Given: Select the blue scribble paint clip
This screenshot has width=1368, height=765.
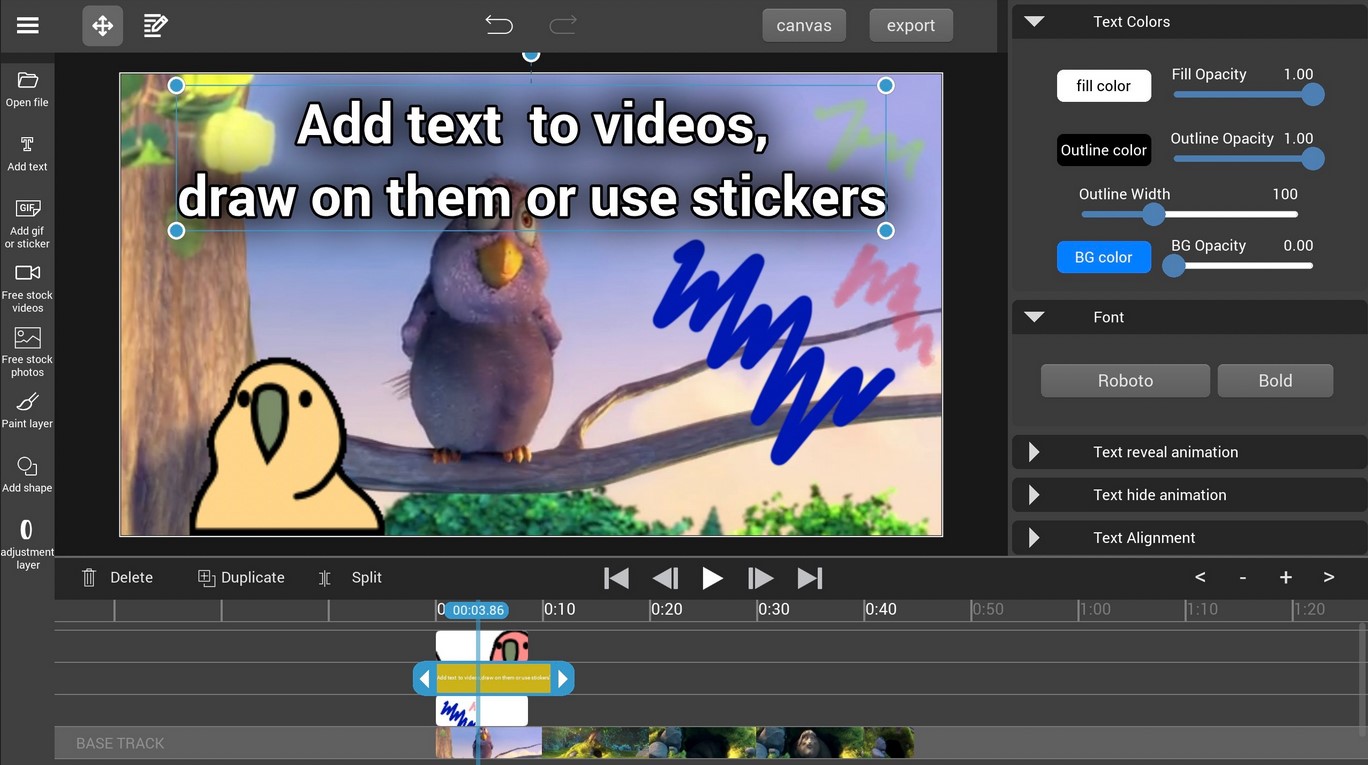Looking at the screenshot, I should 482,711.
